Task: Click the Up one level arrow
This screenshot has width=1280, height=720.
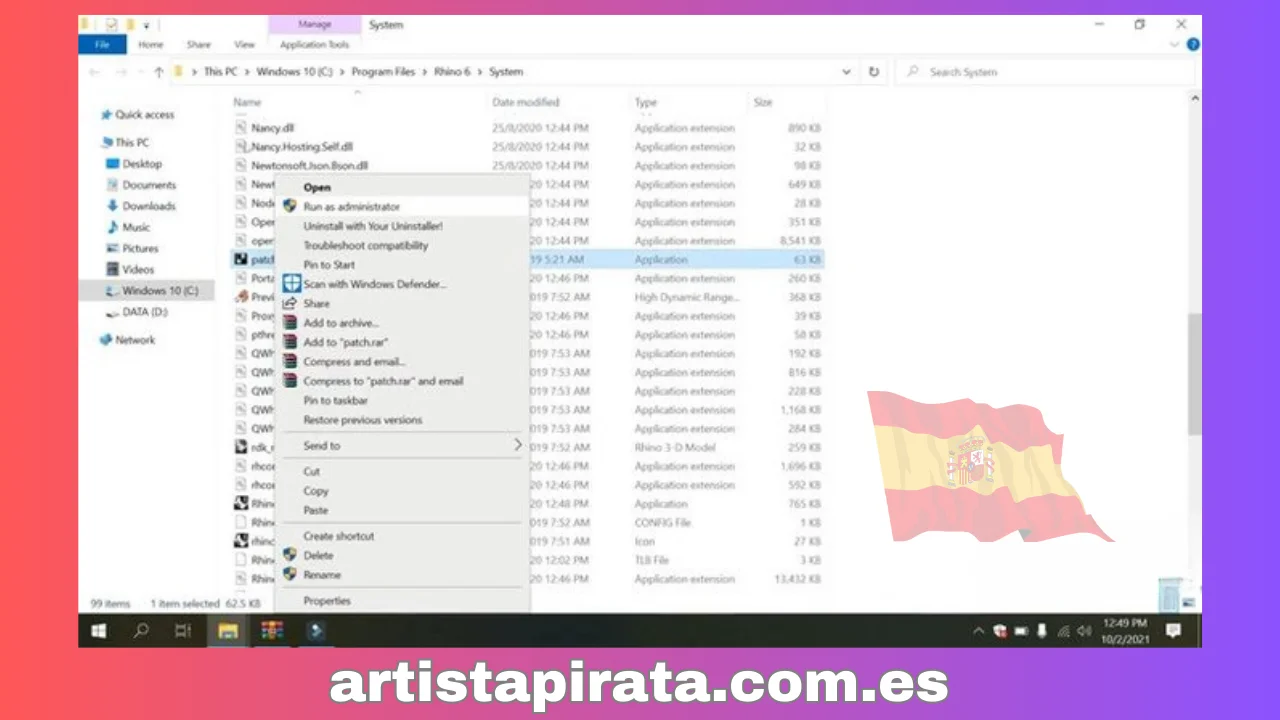Action: (x=159, y=72)
